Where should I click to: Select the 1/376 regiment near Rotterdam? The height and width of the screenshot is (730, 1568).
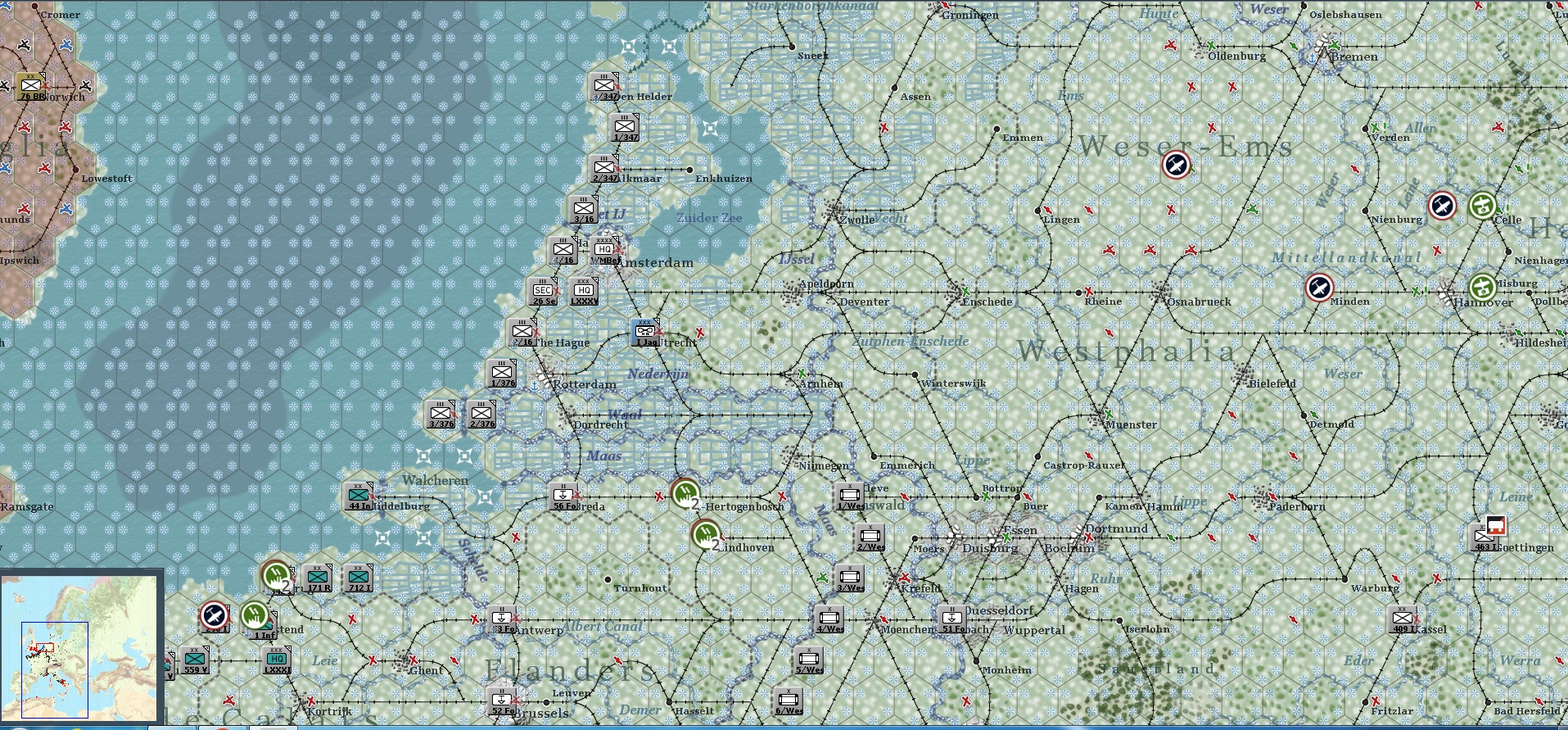coord(502,373)
